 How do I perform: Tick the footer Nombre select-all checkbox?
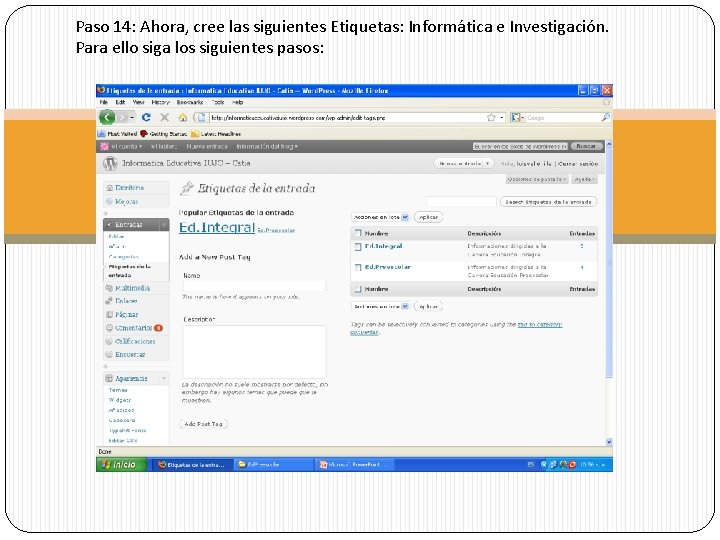[x=358, y=289]
